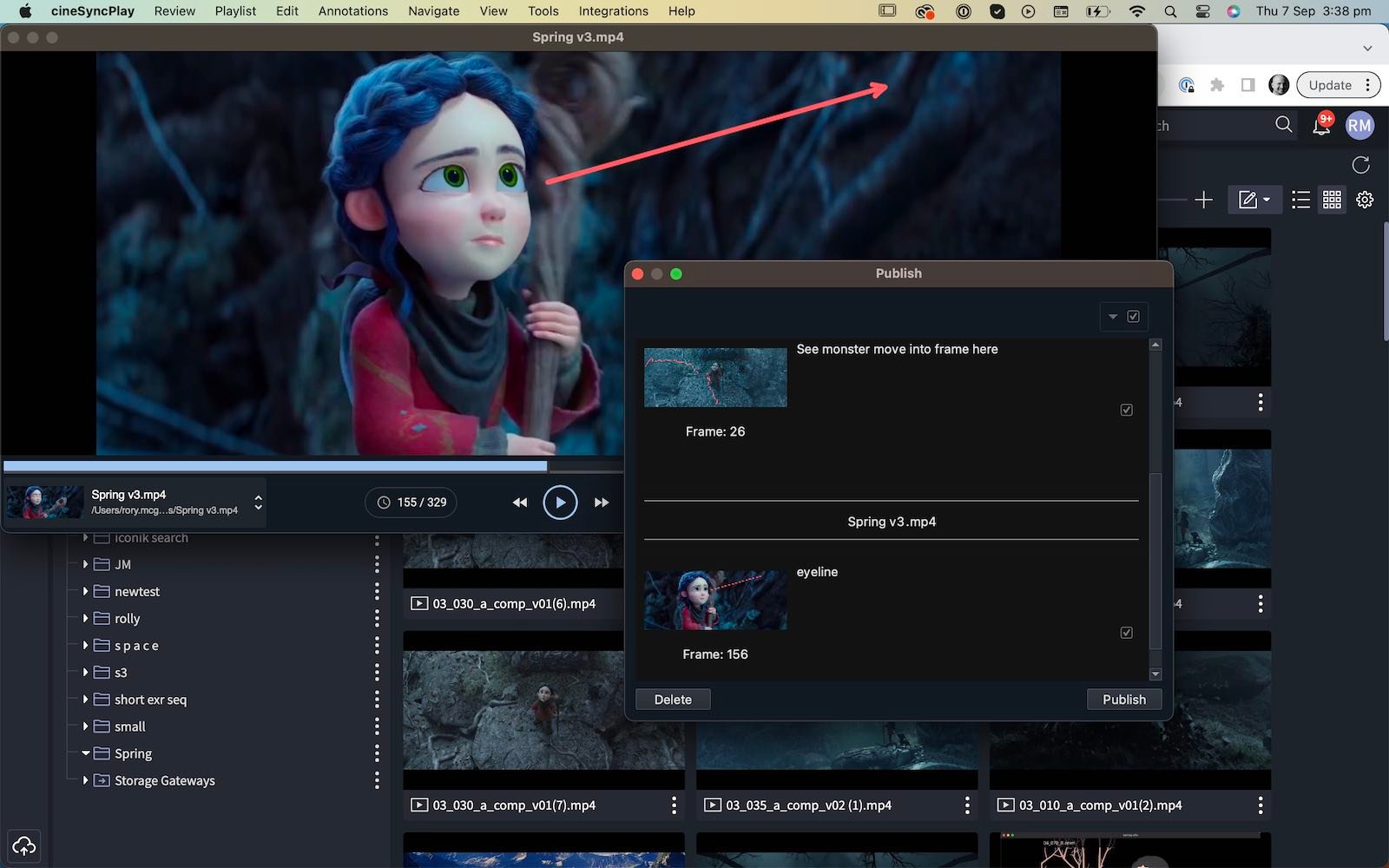Expand the s p a c e folder

point(85,645)
